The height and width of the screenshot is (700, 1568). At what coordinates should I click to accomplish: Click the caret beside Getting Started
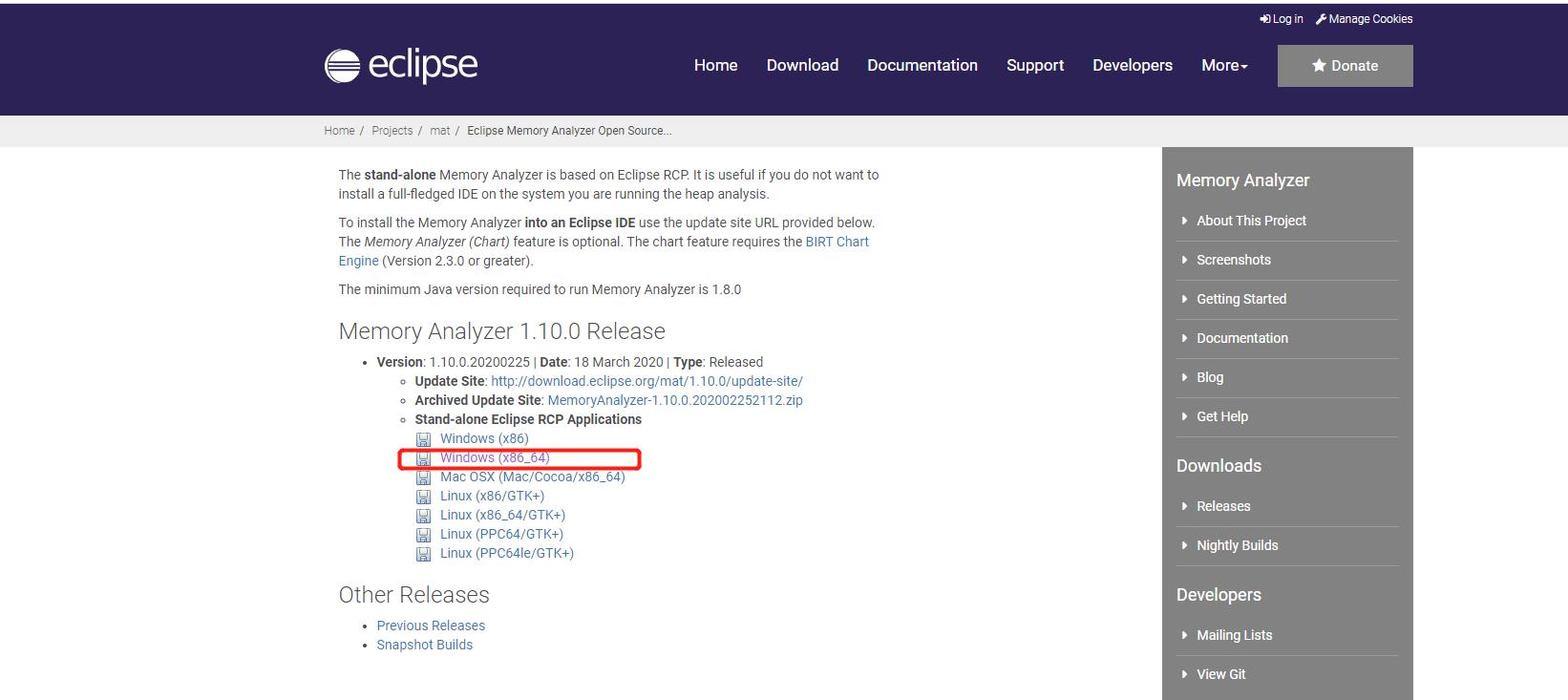click(1185, 299)
